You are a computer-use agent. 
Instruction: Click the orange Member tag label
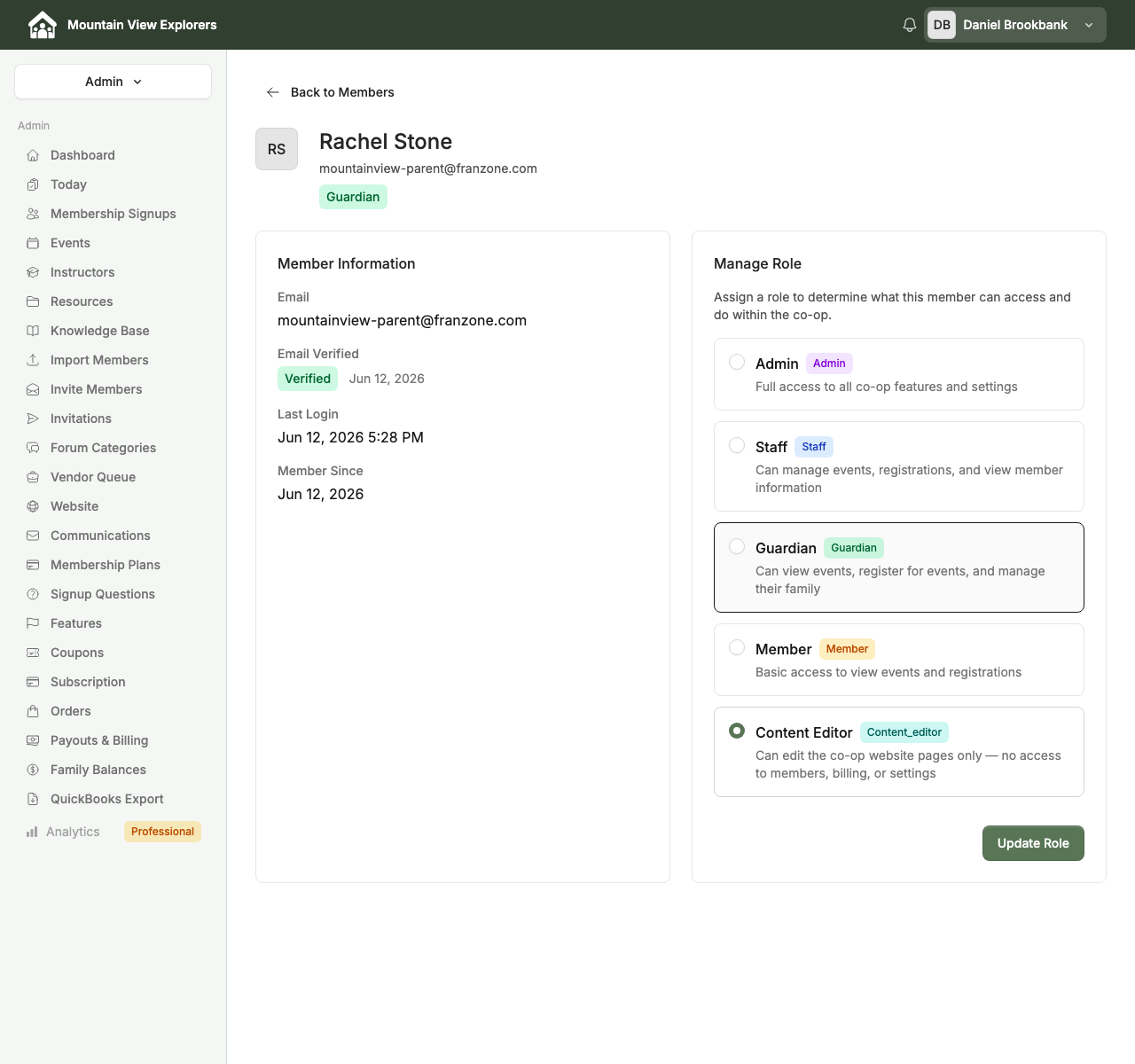tap(847, 649)
